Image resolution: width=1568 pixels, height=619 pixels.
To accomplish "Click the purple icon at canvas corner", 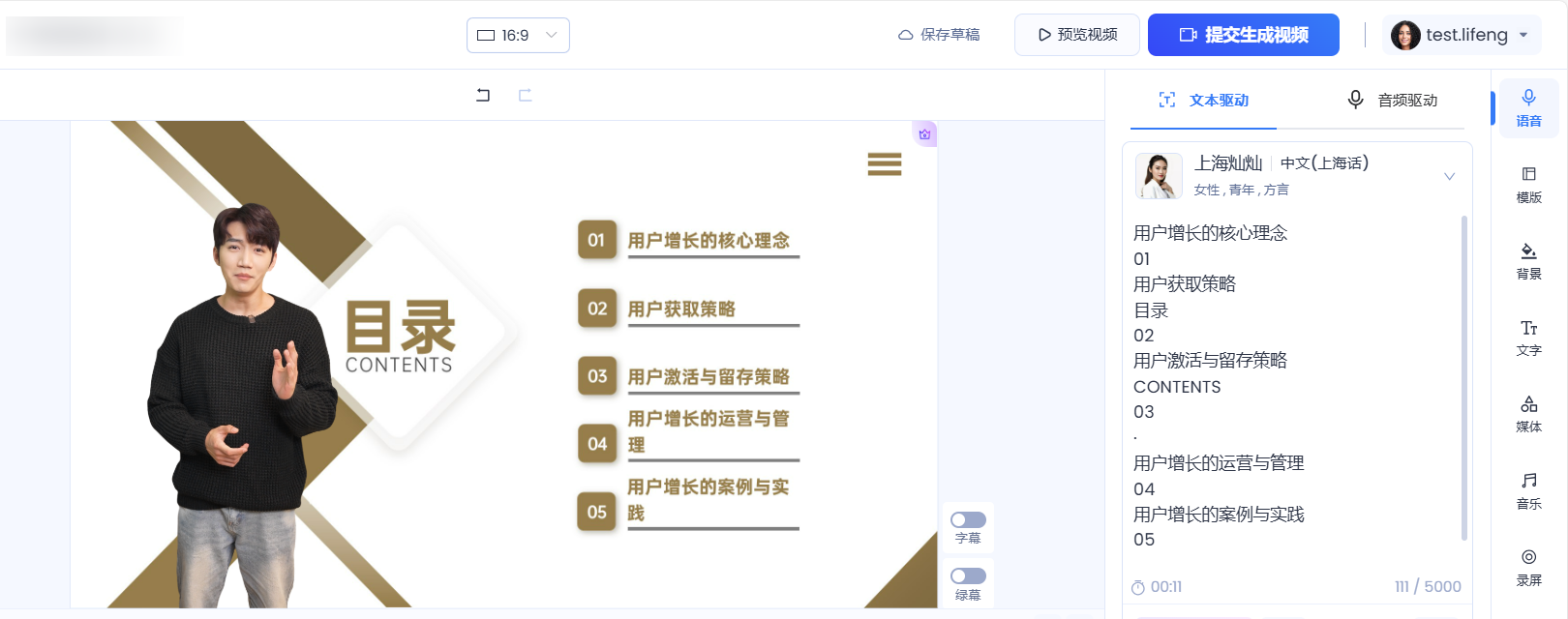I will 924,134.
